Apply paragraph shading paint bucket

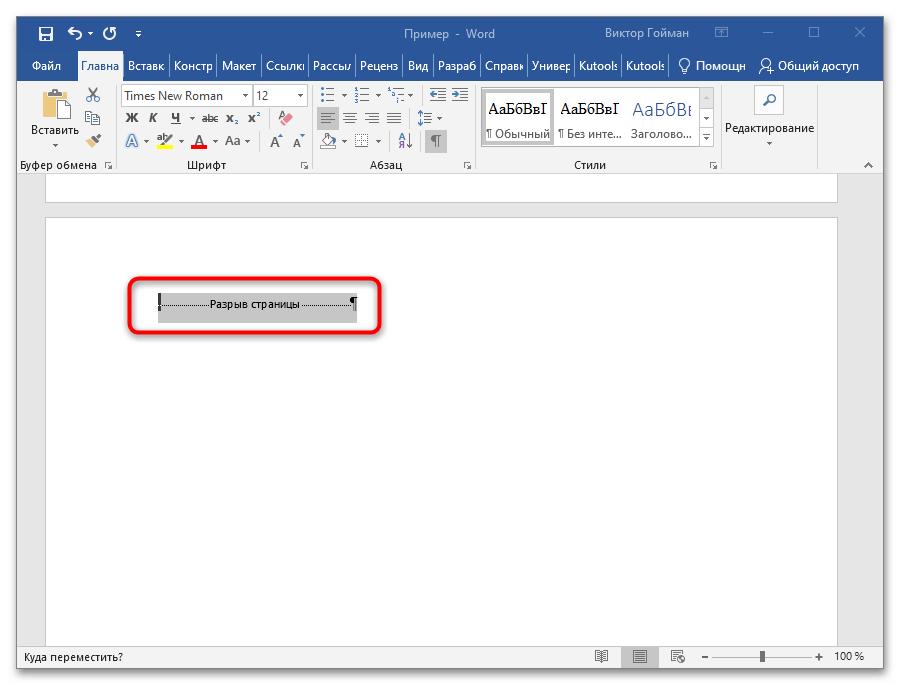click(328, 141)
